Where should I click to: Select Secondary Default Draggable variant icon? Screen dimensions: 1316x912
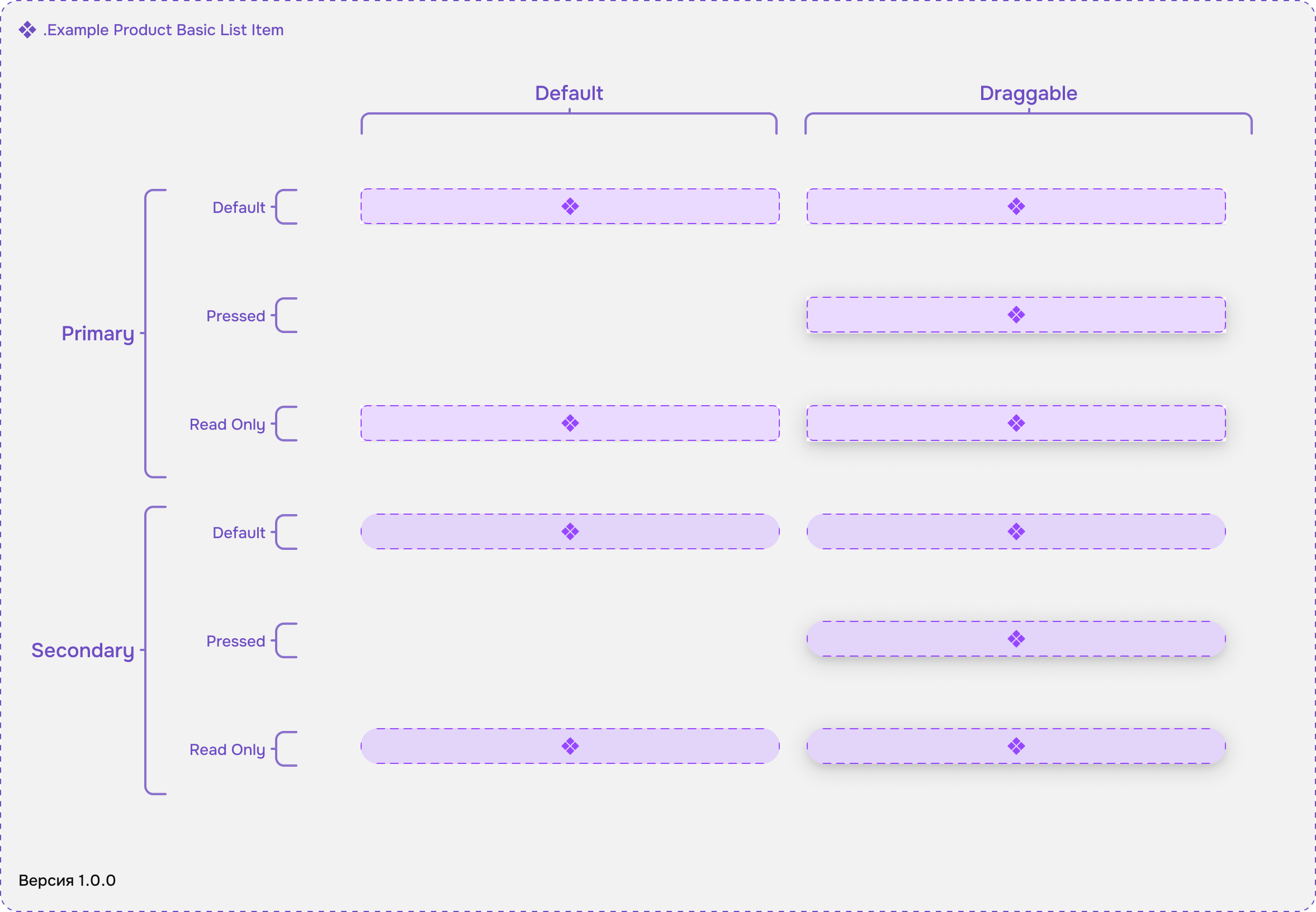tap(1016, 532)
